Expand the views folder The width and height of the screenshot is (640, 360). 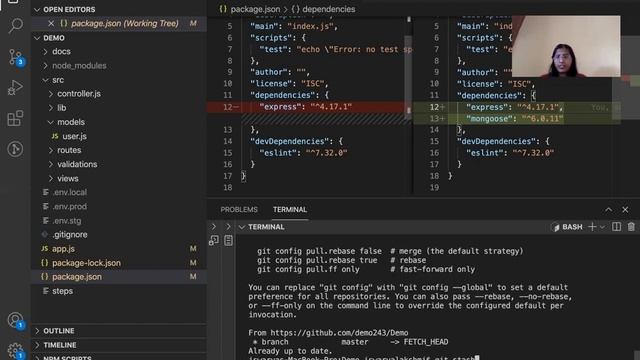click(x=68, y=178)
